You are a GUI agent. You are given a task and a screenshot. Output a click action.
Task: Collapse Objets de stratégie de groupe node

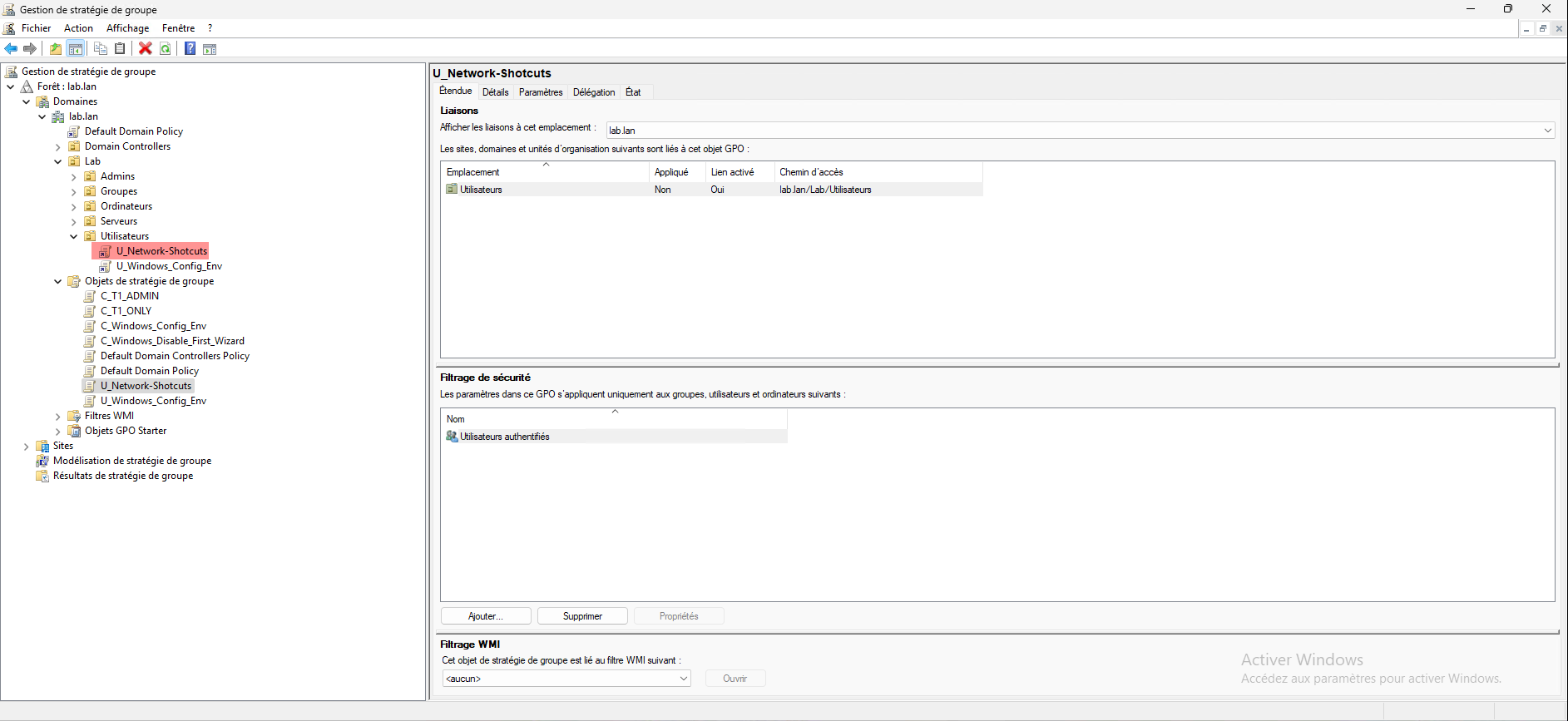click(x=58, y=281)
